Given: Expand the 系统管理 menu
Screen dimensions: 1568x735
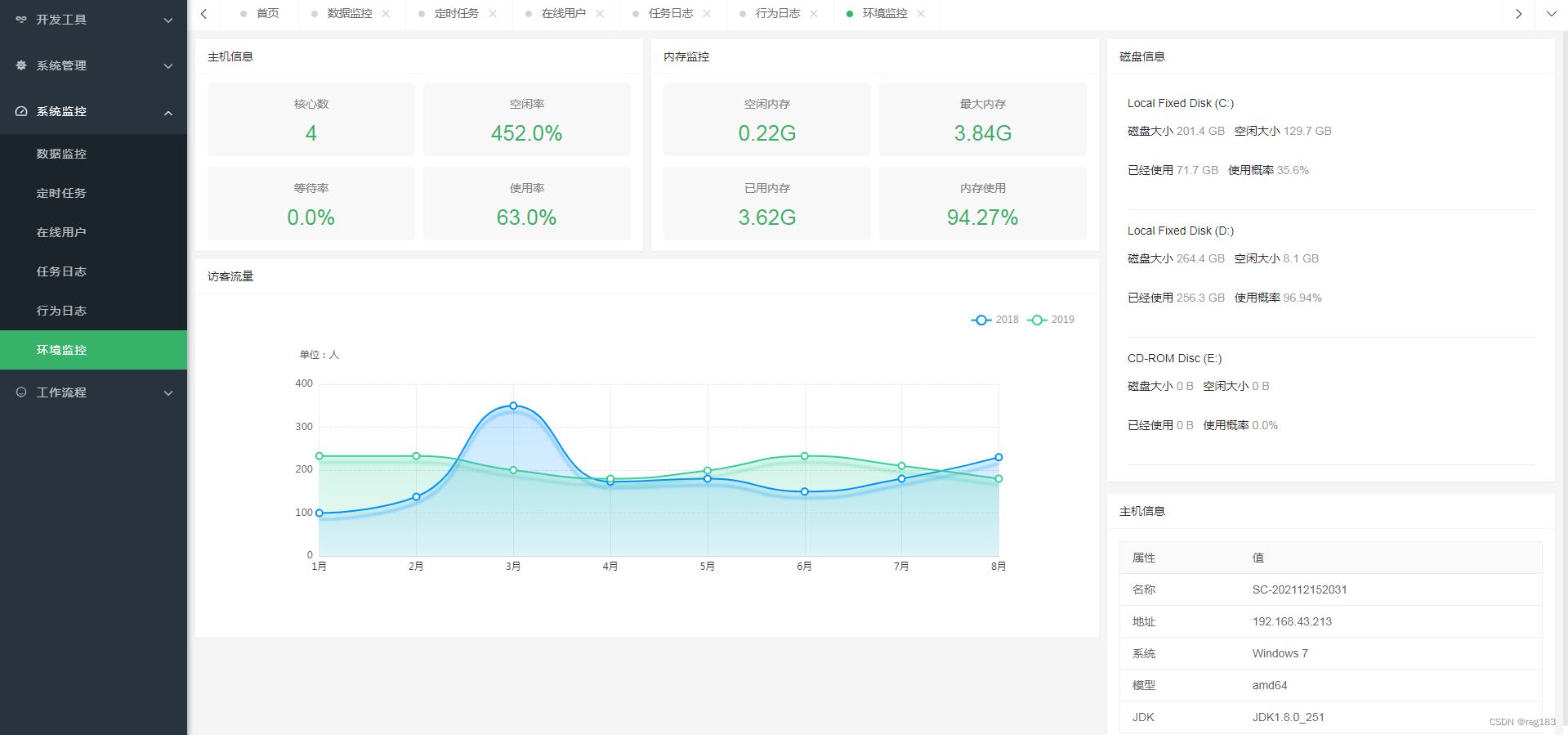Looking at the screenshot, I should [x=168, y=66].
